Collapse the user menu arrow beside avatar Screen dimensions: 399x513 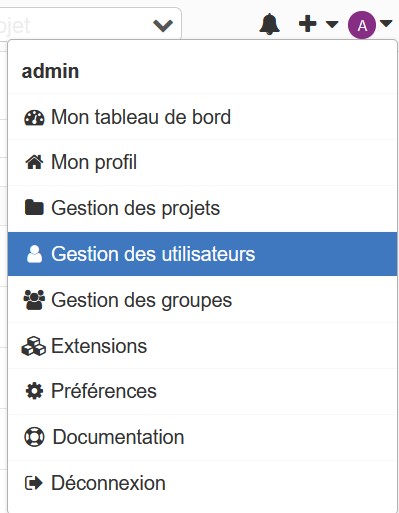(x=386, y=24)
